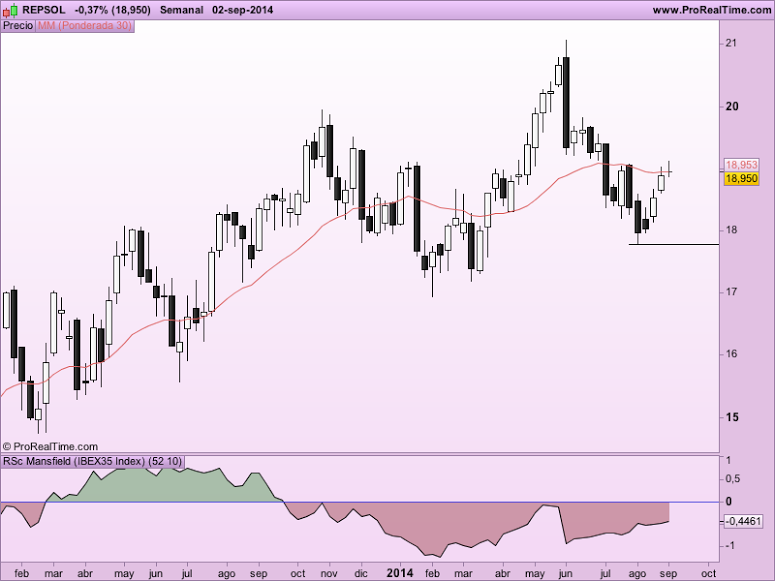
Task: Click the 20 price axis label
Action: pos(732,106)
